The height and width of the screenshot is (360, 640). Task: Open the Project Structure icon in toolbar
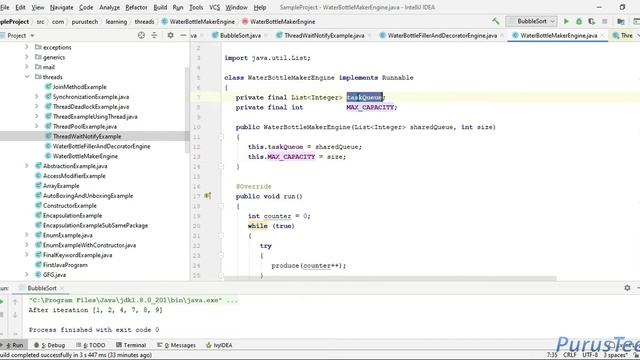pyautogui.click(x=621, y=21)
